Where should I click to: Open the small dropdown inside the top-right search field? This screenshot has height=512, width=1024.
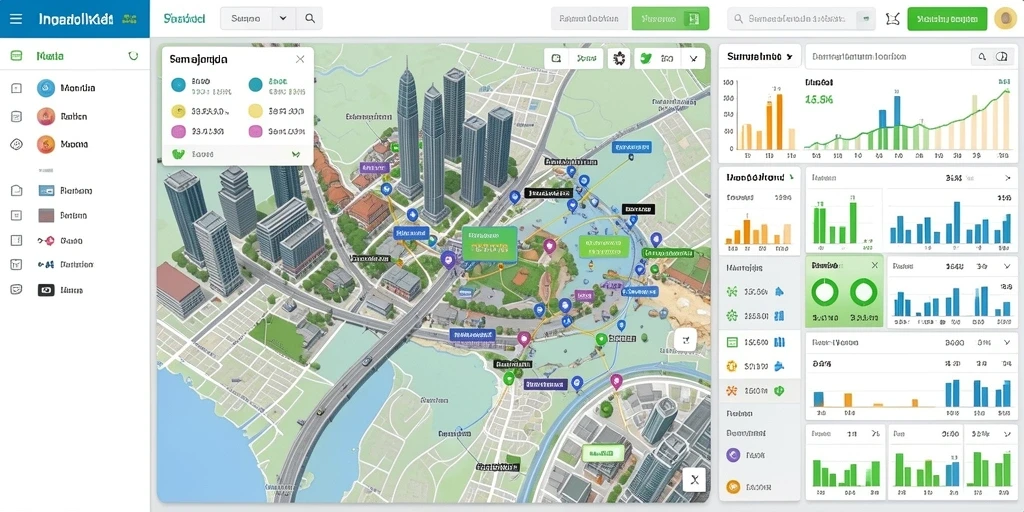pos(867,19)
